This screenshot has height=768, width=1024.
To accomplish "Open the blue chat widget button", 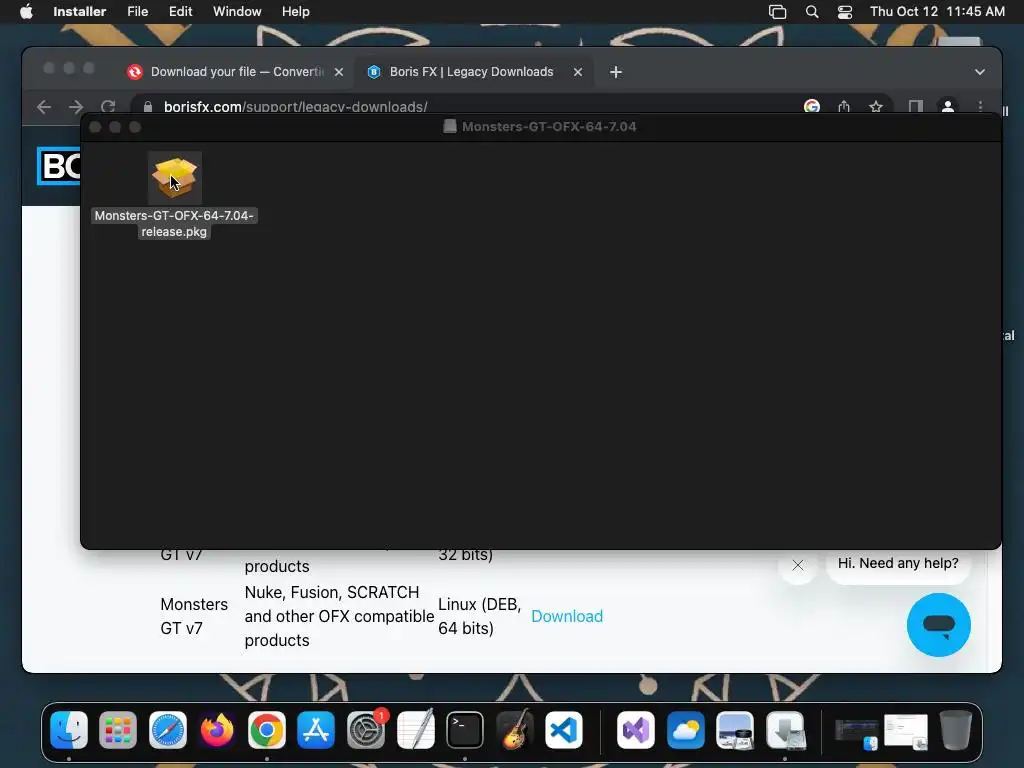I will pyautogui.click(x=938, y=625).
